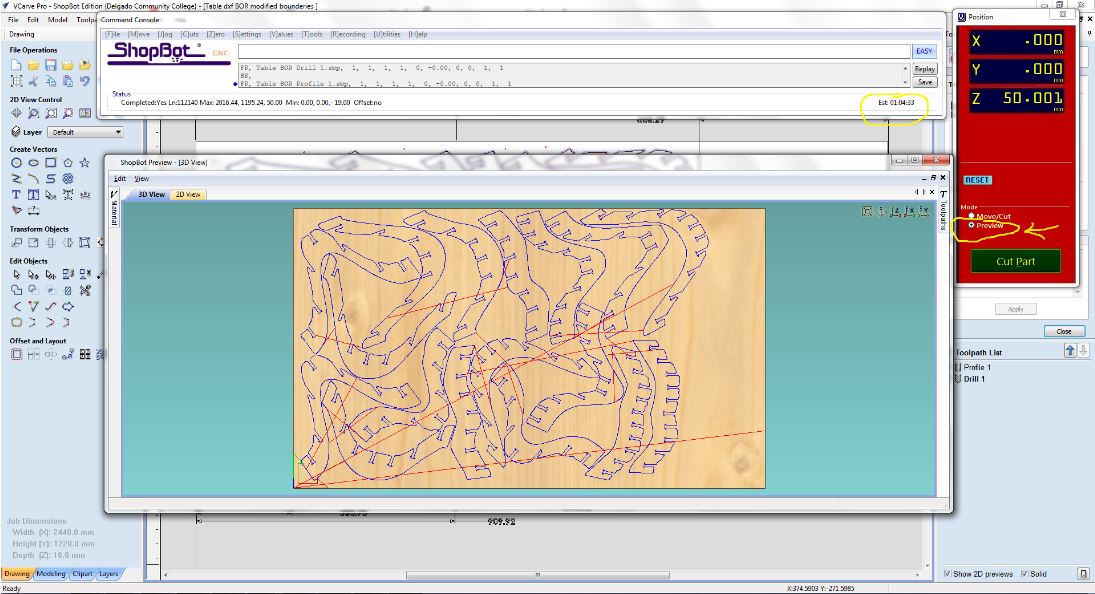Select the Preview mode radio button

(x=971, y=225)
